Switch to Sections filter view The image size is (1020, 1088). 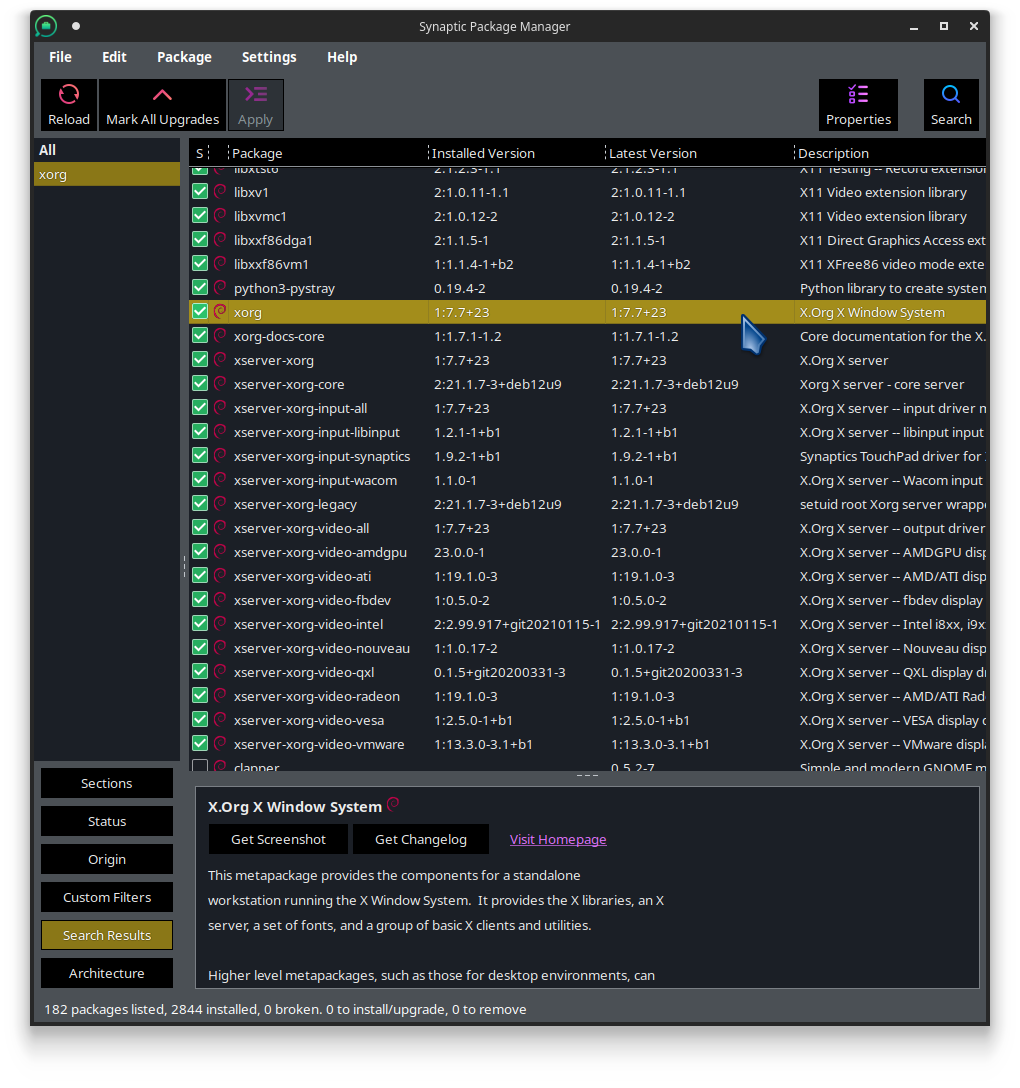point(107,783)
